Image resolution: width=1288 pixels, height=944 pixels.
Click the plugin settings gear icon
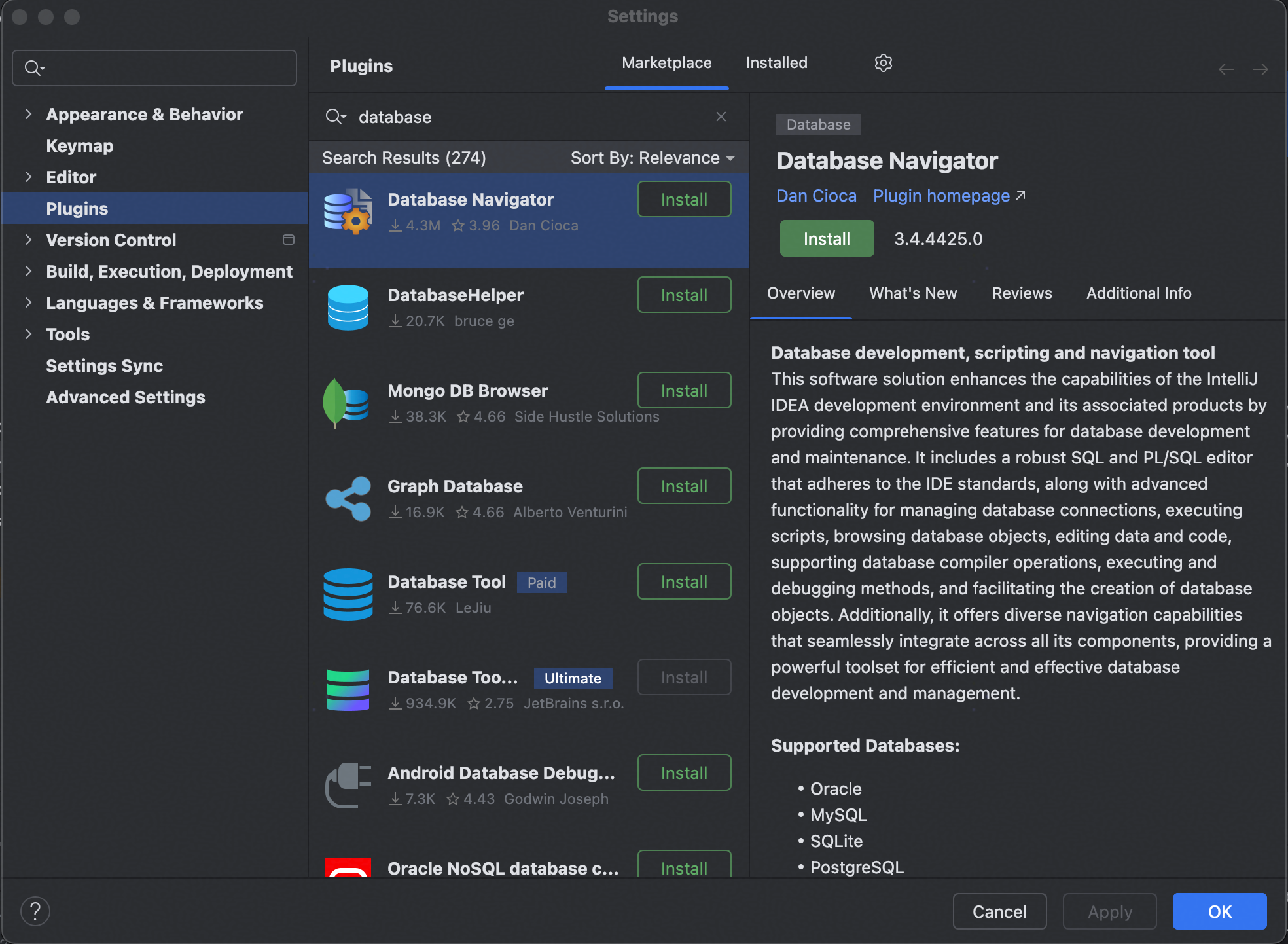click(x=882, y=63)
